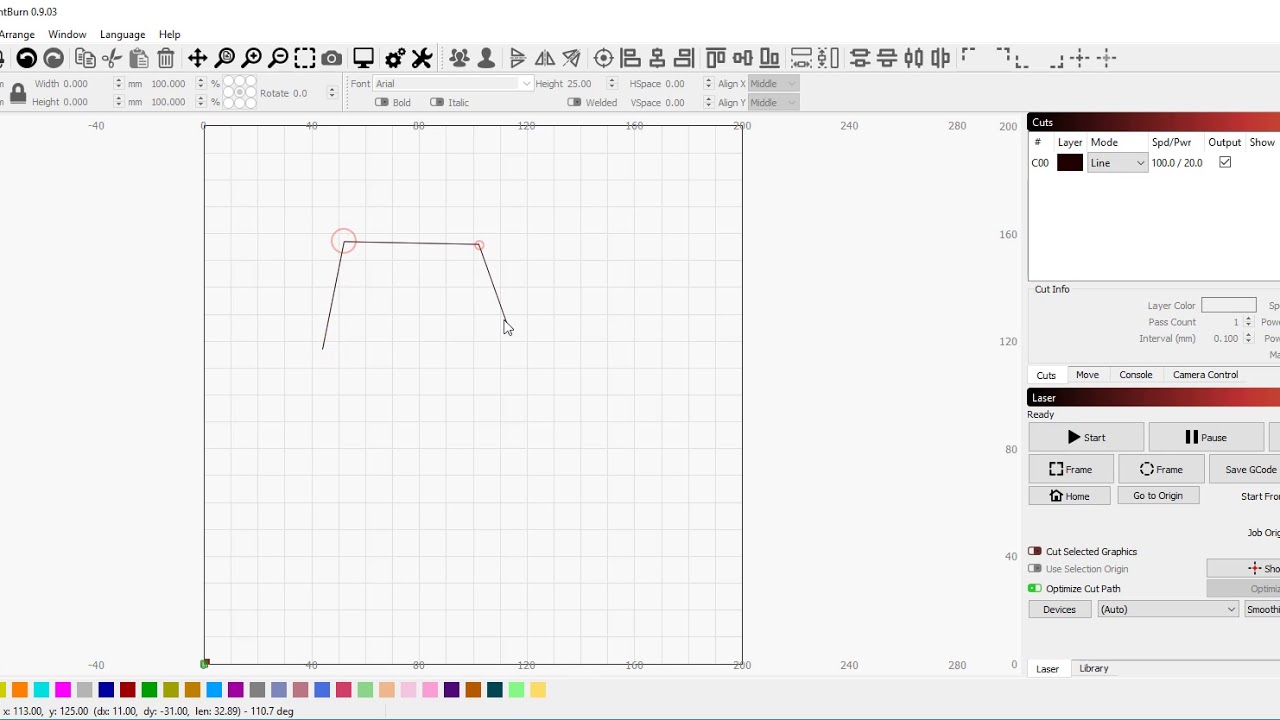Select the Pan four-arrow move tool
This screenshot has height=720, width=1280.
(197, 59)
